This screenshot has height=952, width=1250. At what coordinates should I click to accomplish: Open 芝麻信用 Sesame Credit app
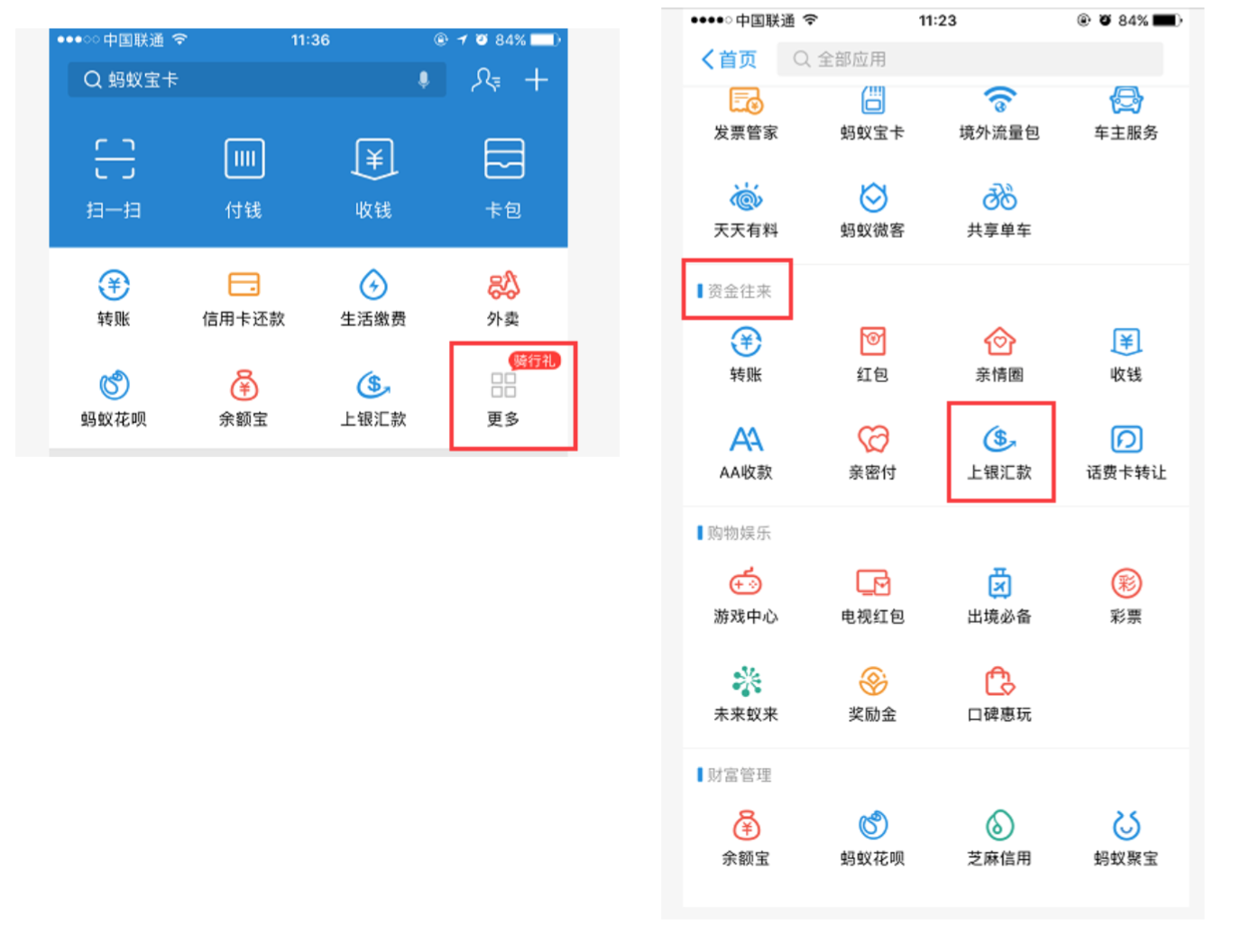tap(999, 838)
